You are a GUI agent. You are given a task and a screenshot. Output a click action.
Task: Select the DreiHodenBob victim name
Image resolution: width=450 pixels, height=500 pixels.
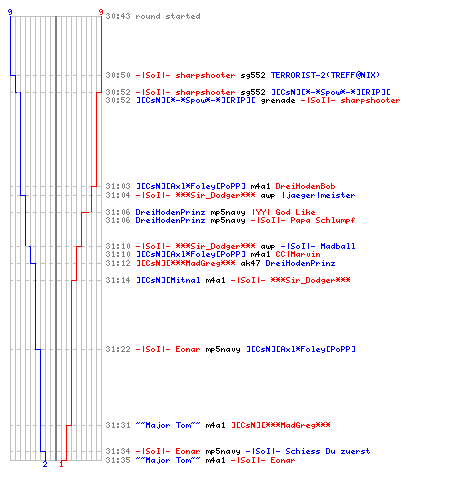[305, 186]
